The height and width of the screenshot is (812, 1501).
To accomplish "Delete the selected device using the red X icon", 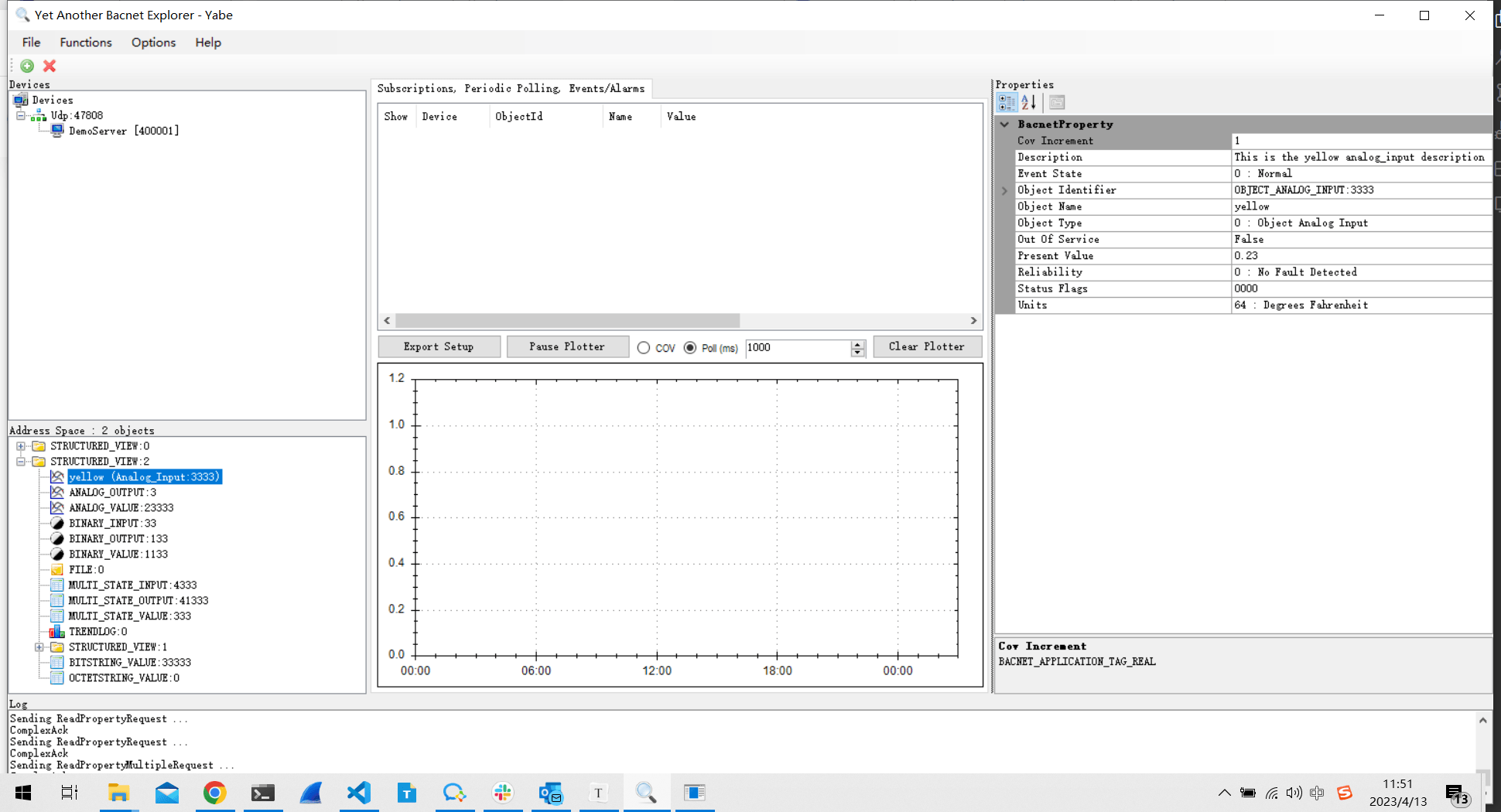I will tap(49, 66).
